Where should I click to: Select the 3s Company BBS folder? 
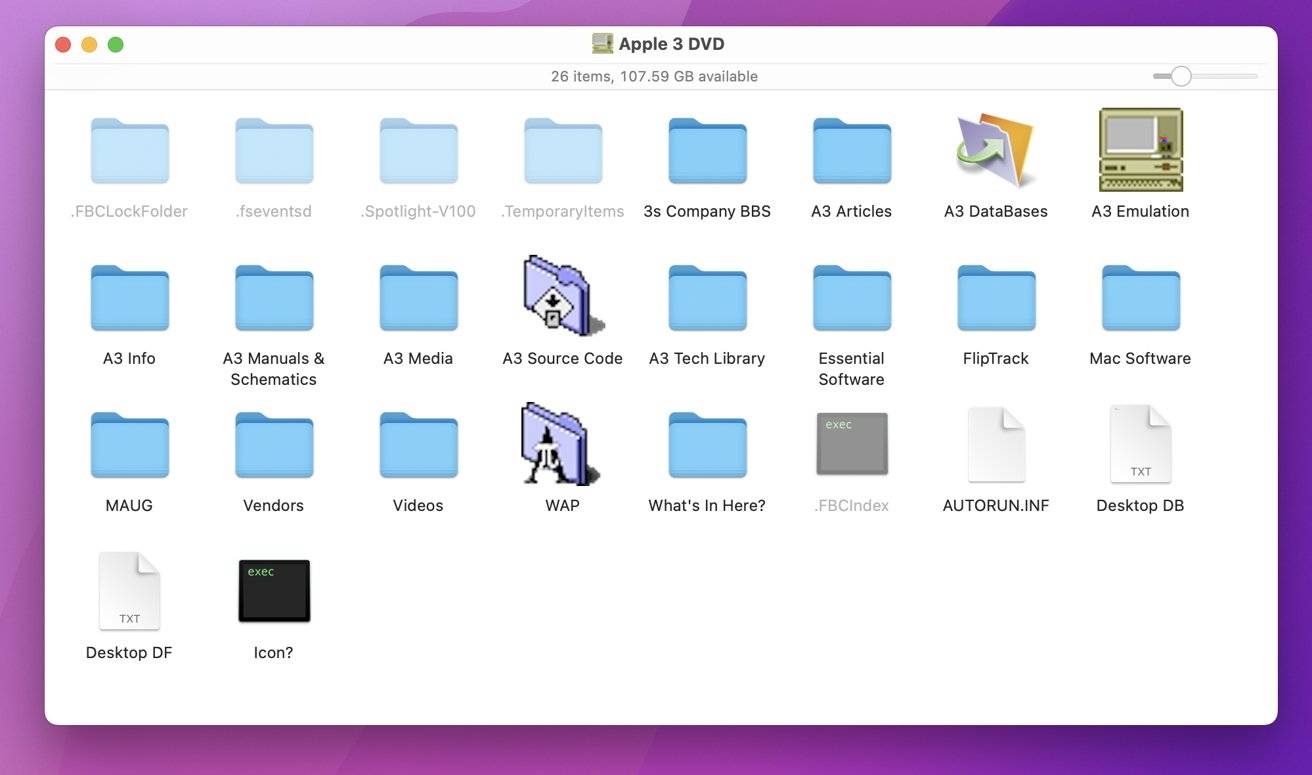(x=707, y=151)
